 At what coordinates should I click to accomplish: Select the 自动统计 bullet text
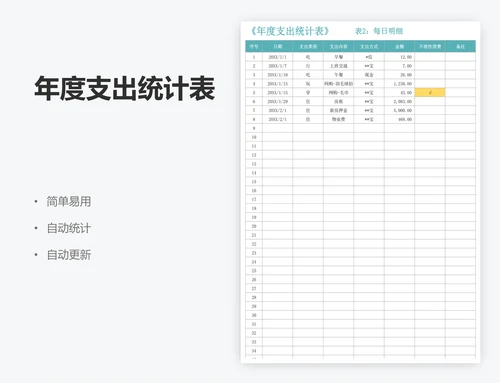pyautogui.click(x=69, y=228)
